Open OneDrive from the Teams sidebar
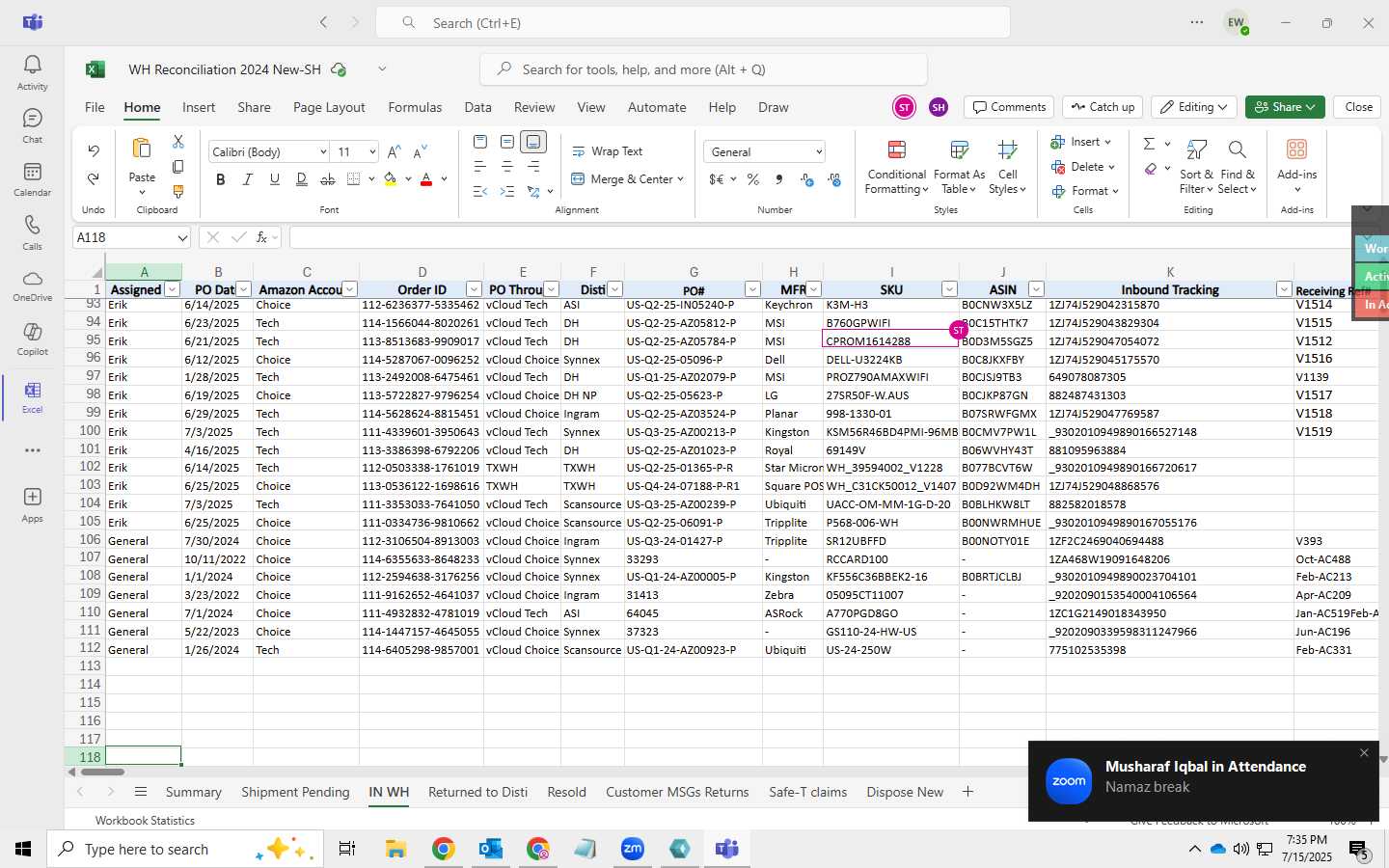Screen dimensions: 1389x868 (x=32, y=285)
